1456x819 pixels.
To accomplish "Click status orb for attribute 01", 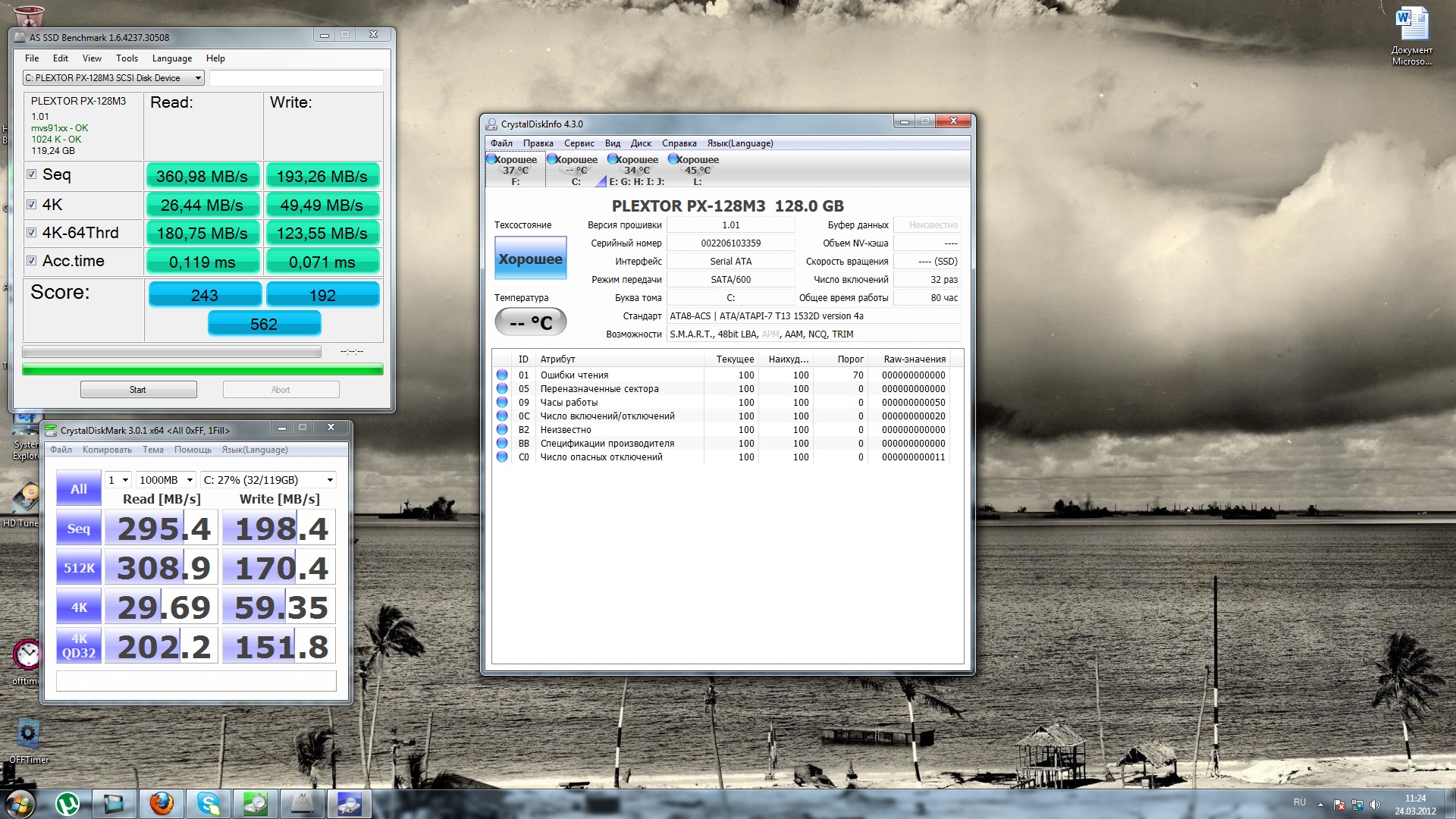I will (502, 375).
